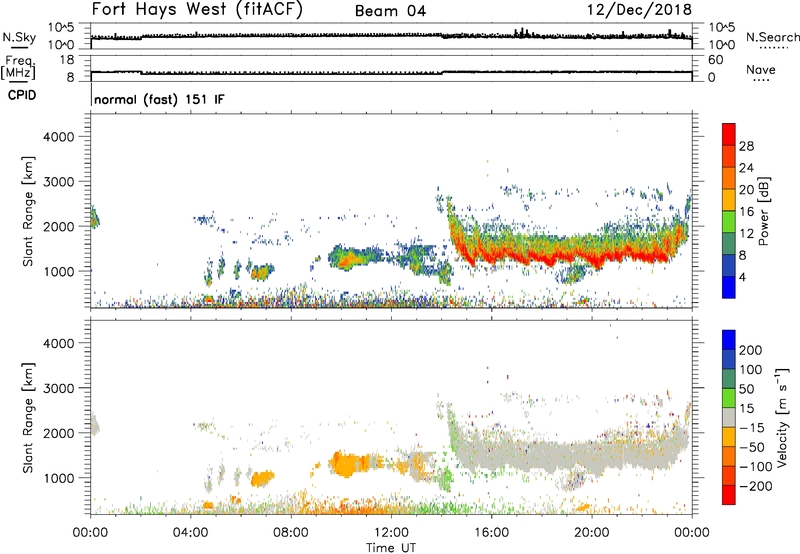Click the 'Freq. [MHz]' label

pyautogui.click(x=19, y=67)
